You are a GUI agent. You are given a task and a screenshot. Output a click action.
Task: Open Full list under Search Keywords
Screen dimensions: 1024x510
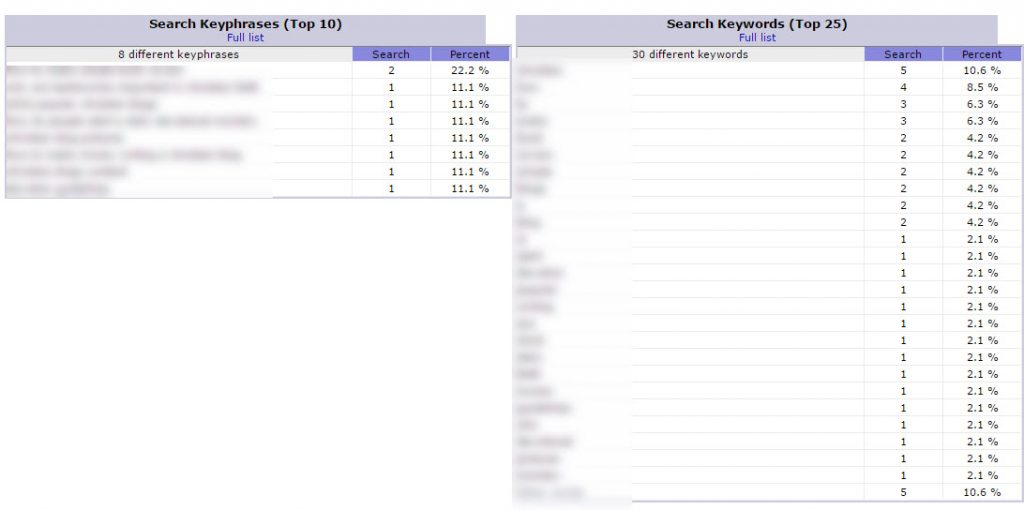[x=757, y=38]
